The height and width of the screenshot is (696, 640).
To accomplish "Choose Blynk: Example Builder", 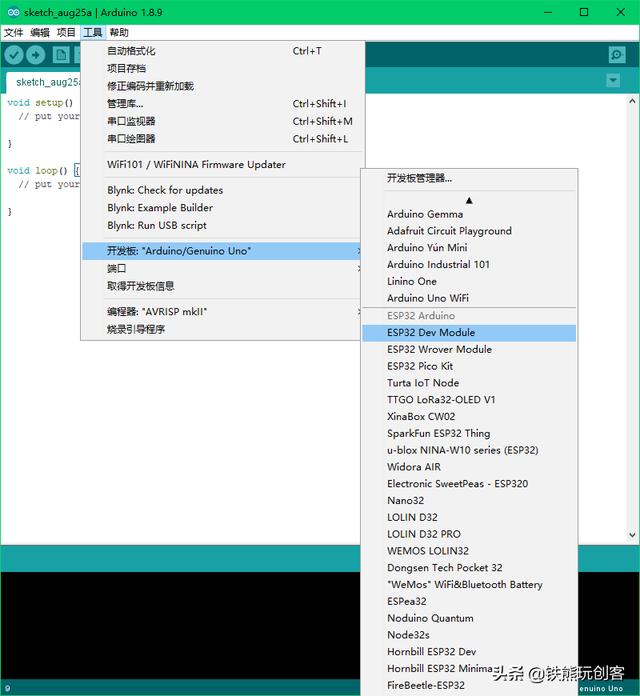I will click(223, 208).
